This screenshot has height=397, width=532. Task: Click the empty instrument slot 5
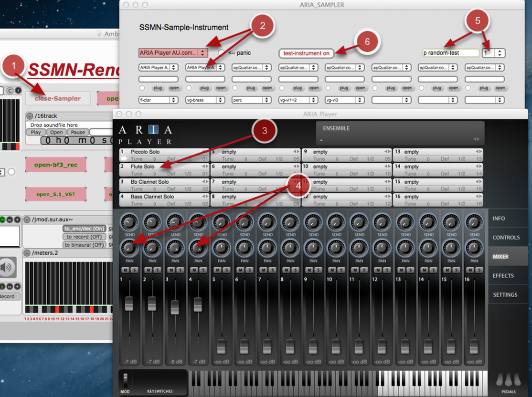click(x=255, y=155)
